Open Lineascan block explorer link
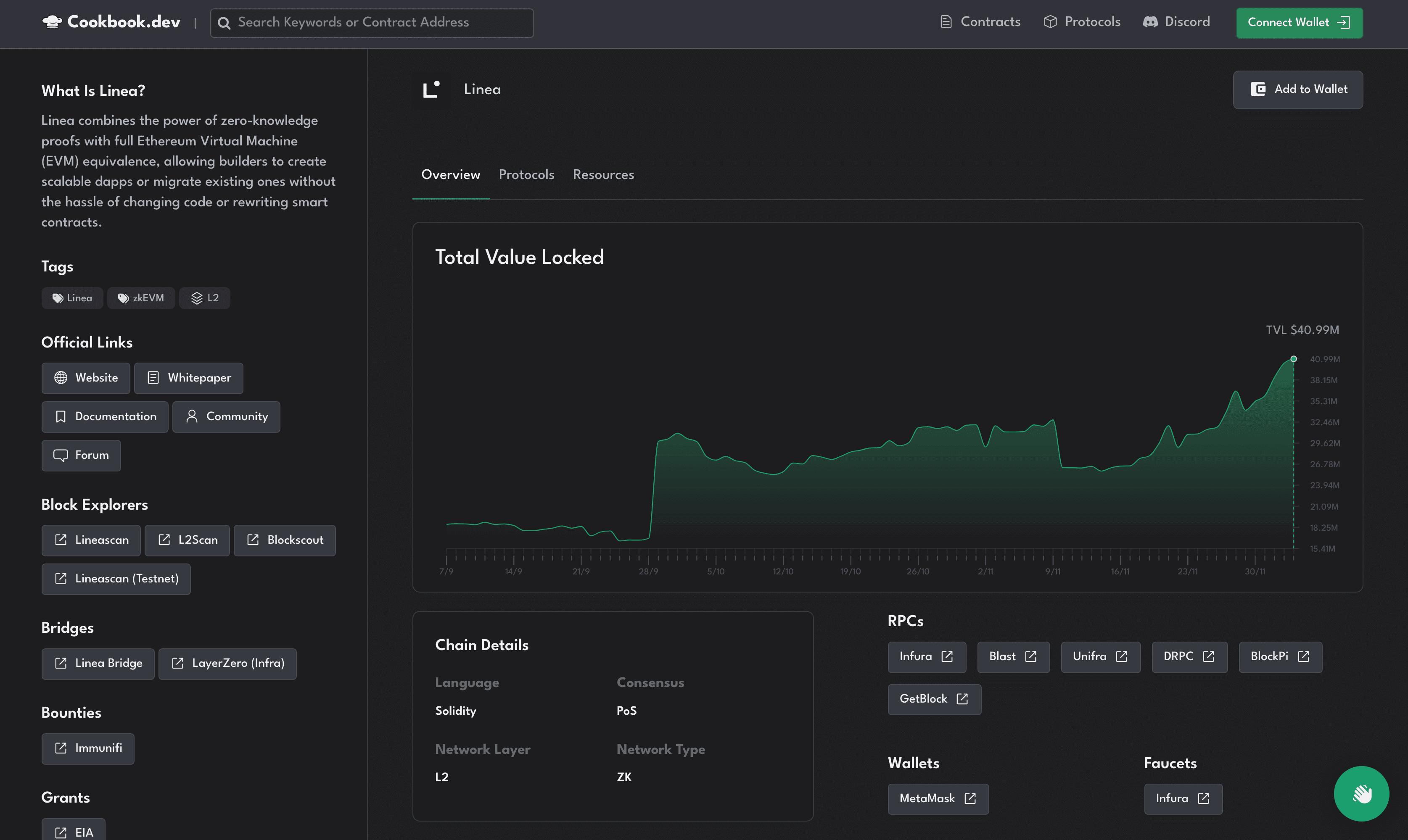Image resolution: width=1408 pixels, height=840 pixels. [91, 540]
